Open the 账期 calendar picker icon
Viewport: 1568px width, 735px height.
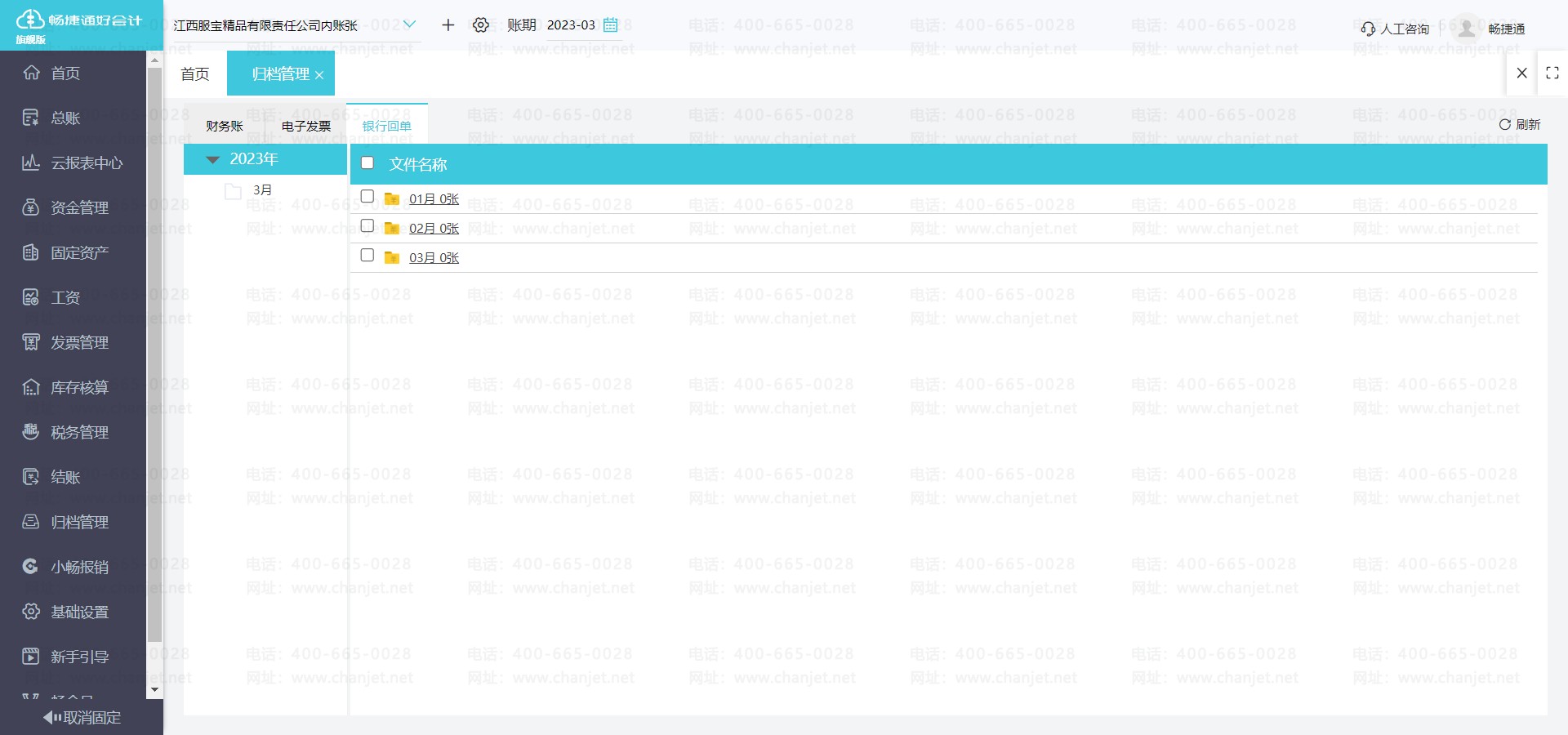610,25
